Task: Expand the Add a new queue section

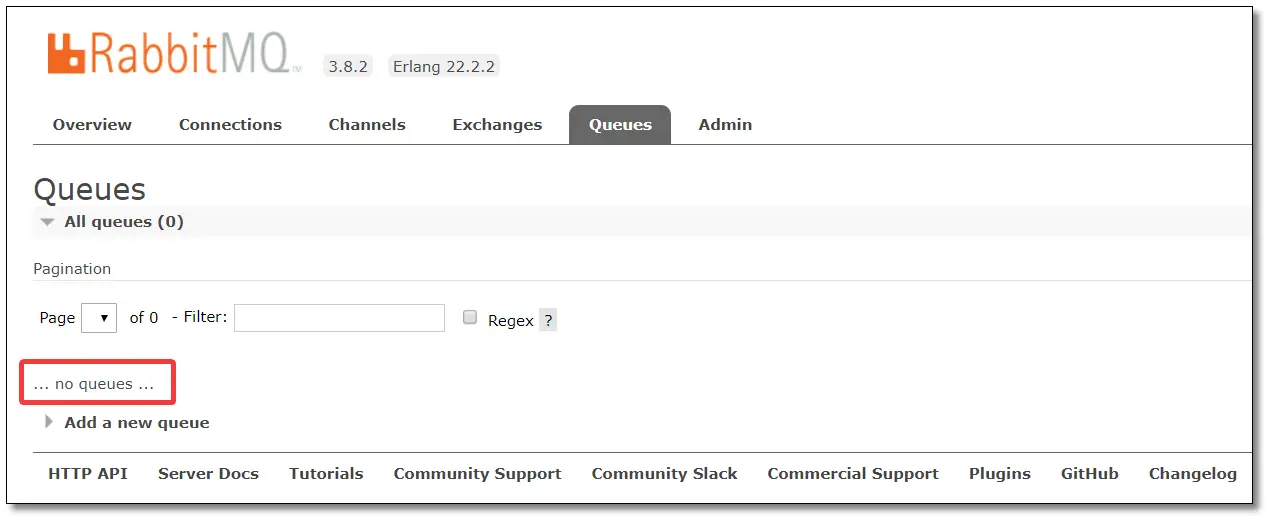Action: coord(127,423)
